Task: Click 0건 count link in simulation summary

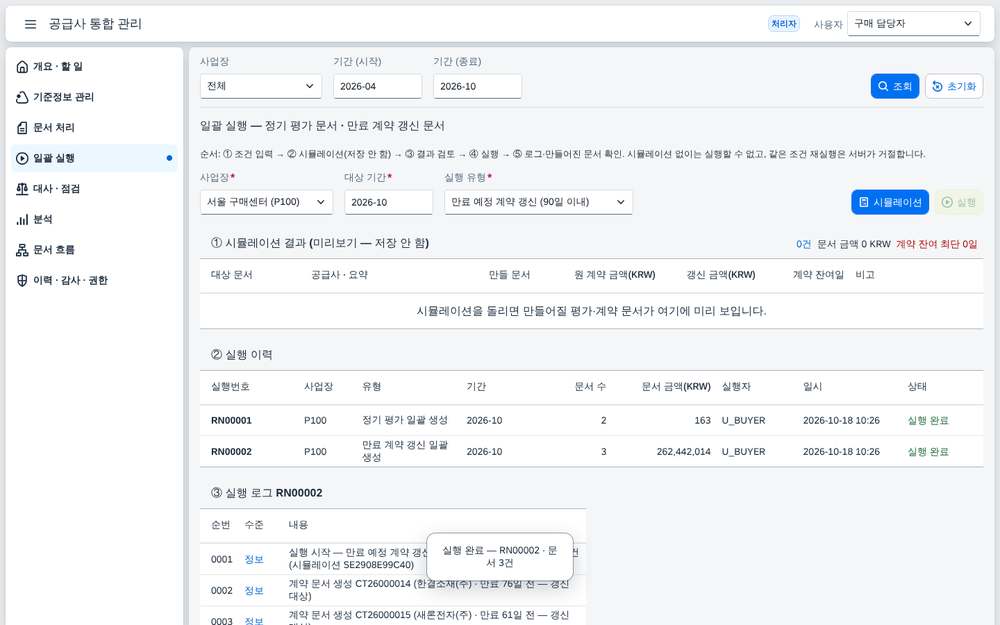Action: (804, 244)
